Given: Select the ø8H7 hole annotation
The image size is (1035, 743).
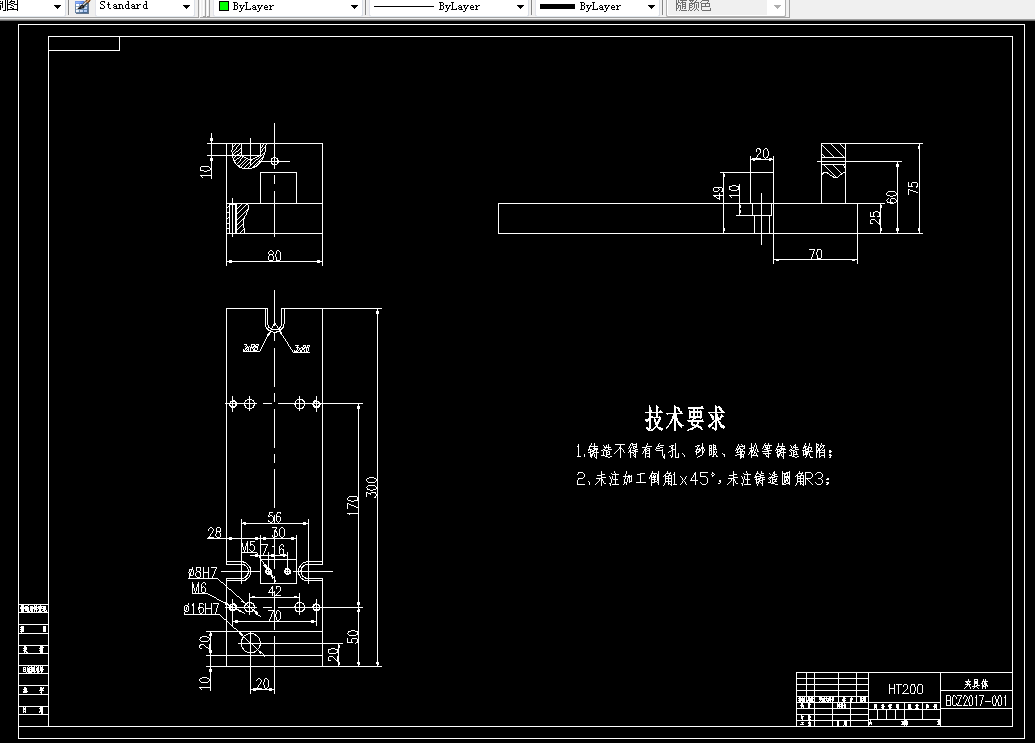Looking at the screenshot, I should [x=203, y=572].
